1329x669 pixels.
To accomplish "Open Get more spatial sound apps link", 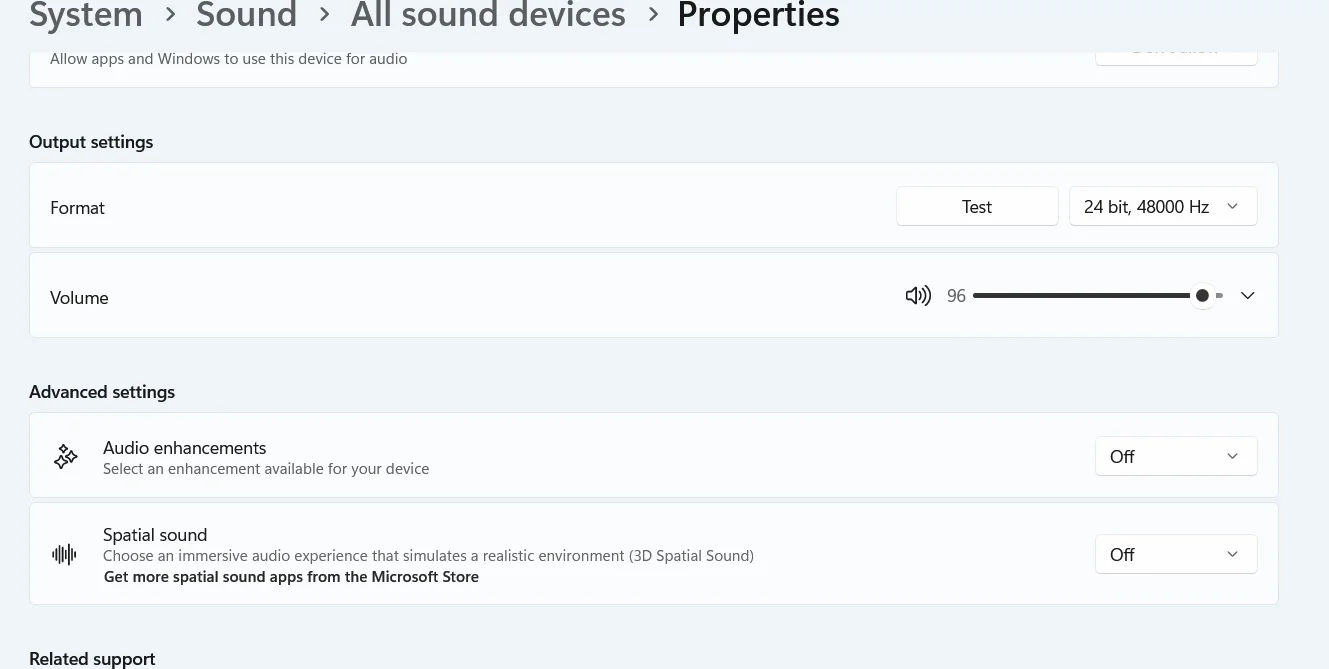I will coord(291,577).
